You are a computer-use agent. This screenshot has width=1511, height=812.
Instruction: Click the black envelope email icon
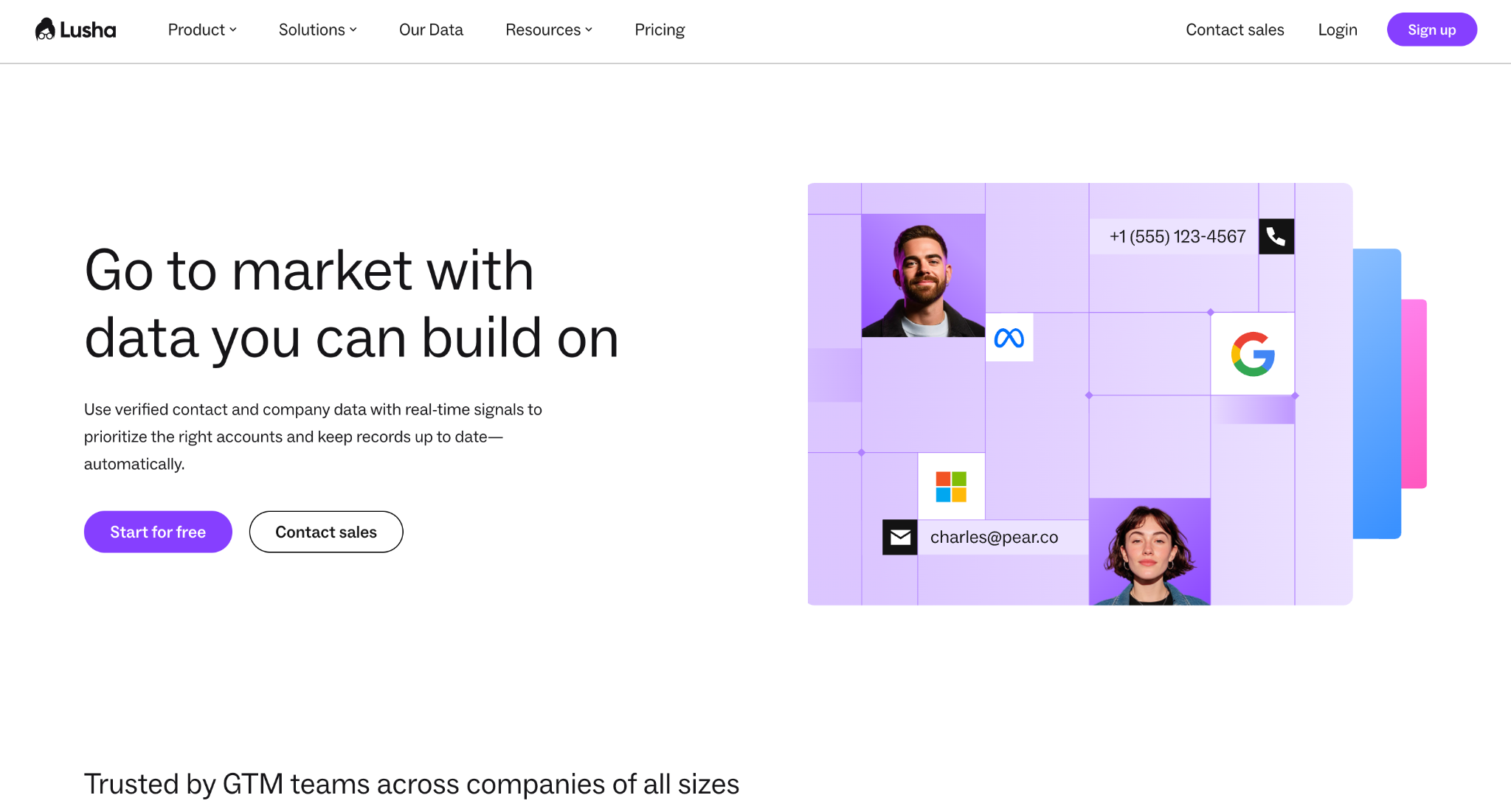900,537
